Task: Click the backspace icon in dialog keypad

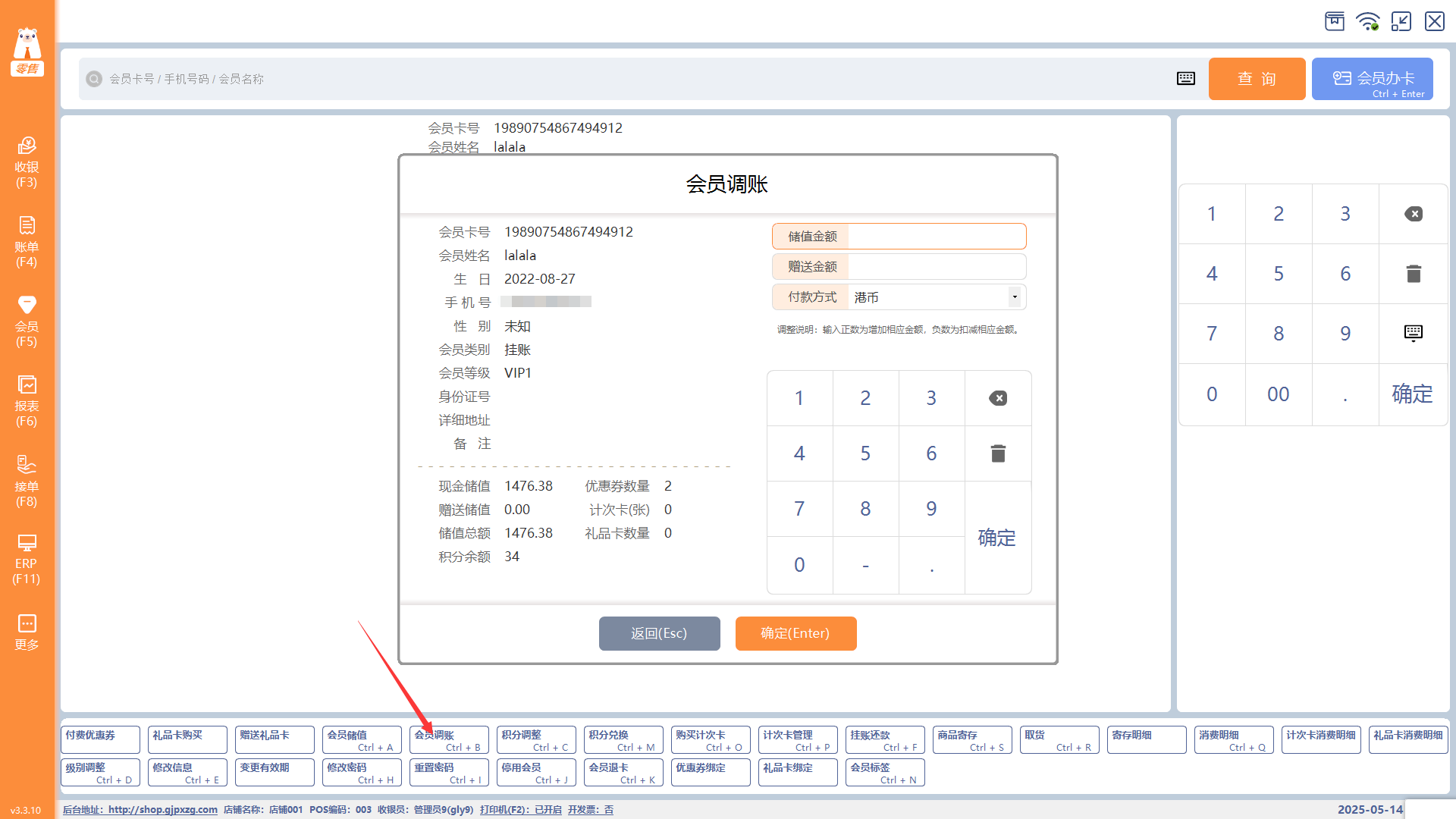Action: coord(998,398)
